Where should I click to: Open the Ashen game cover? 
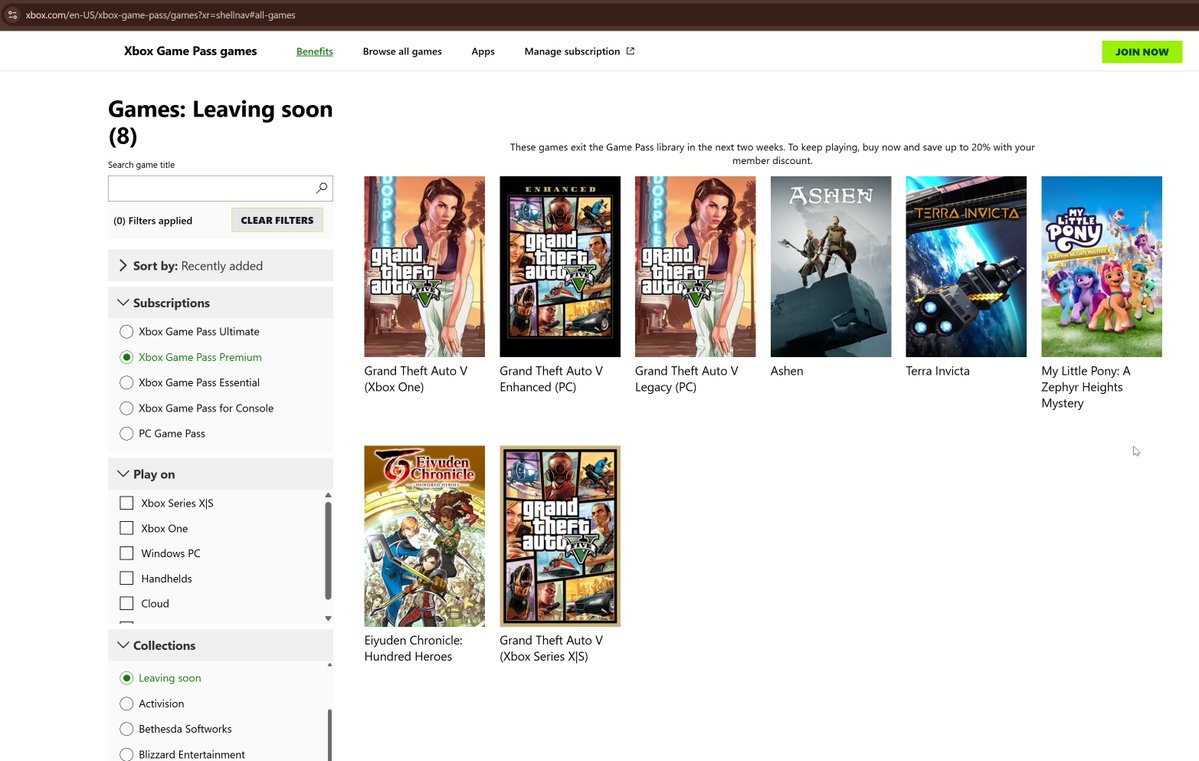(x=830, y=266)
